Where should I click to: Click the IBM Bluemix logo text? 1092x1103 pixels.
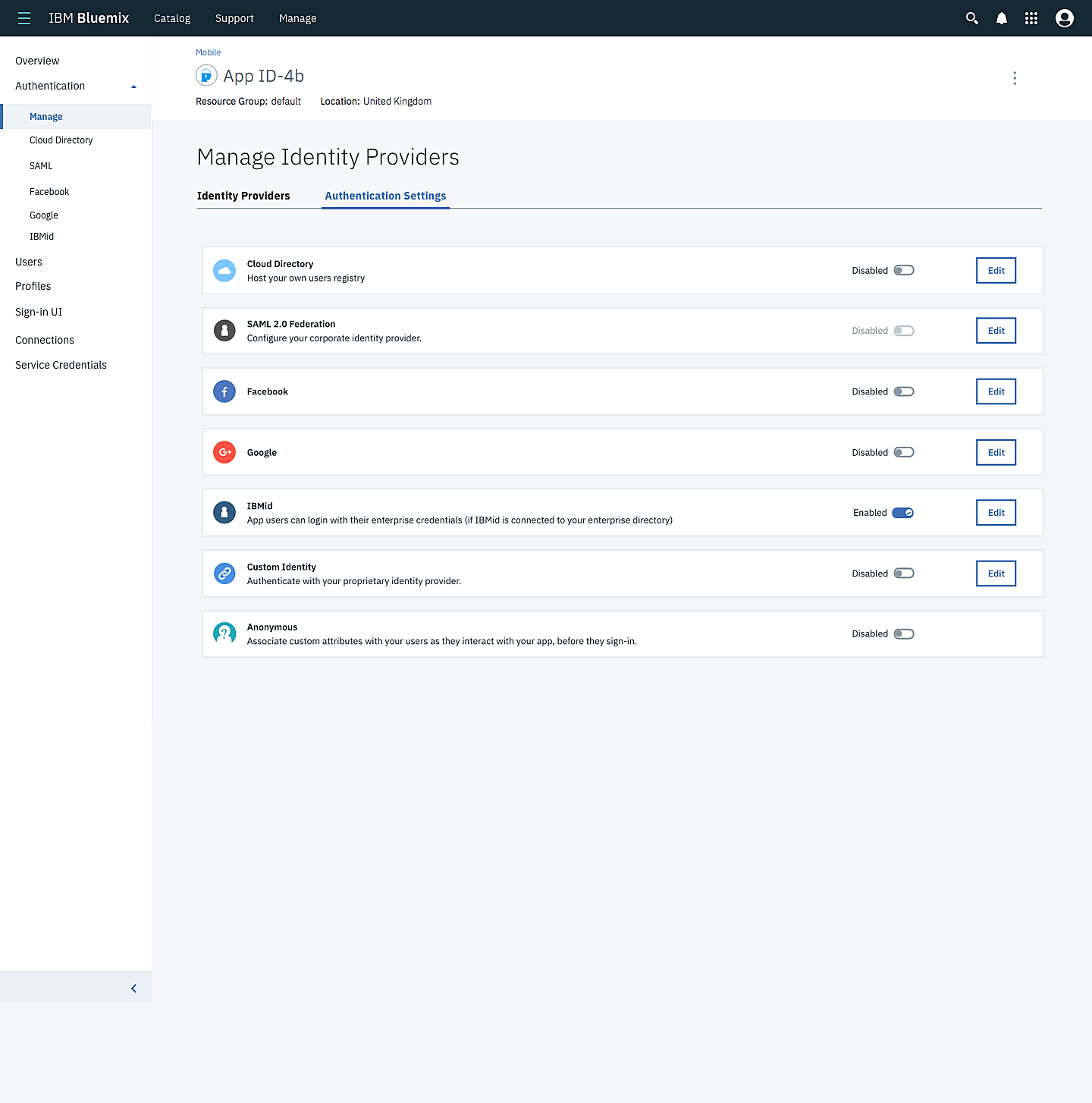[89, 18]
